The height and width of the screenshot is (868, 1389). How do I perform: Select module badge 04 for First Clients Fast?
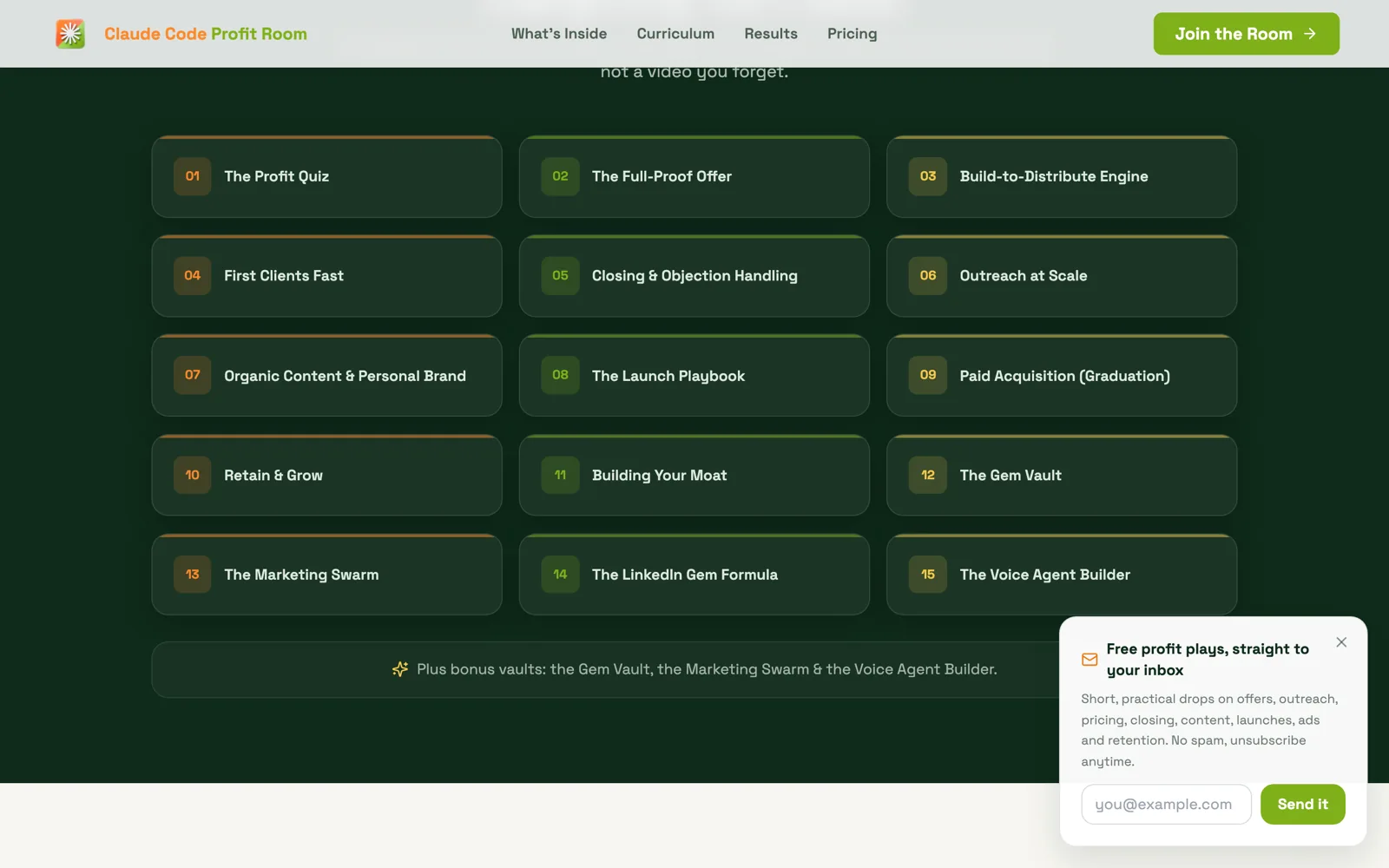[x=193, y=276]
